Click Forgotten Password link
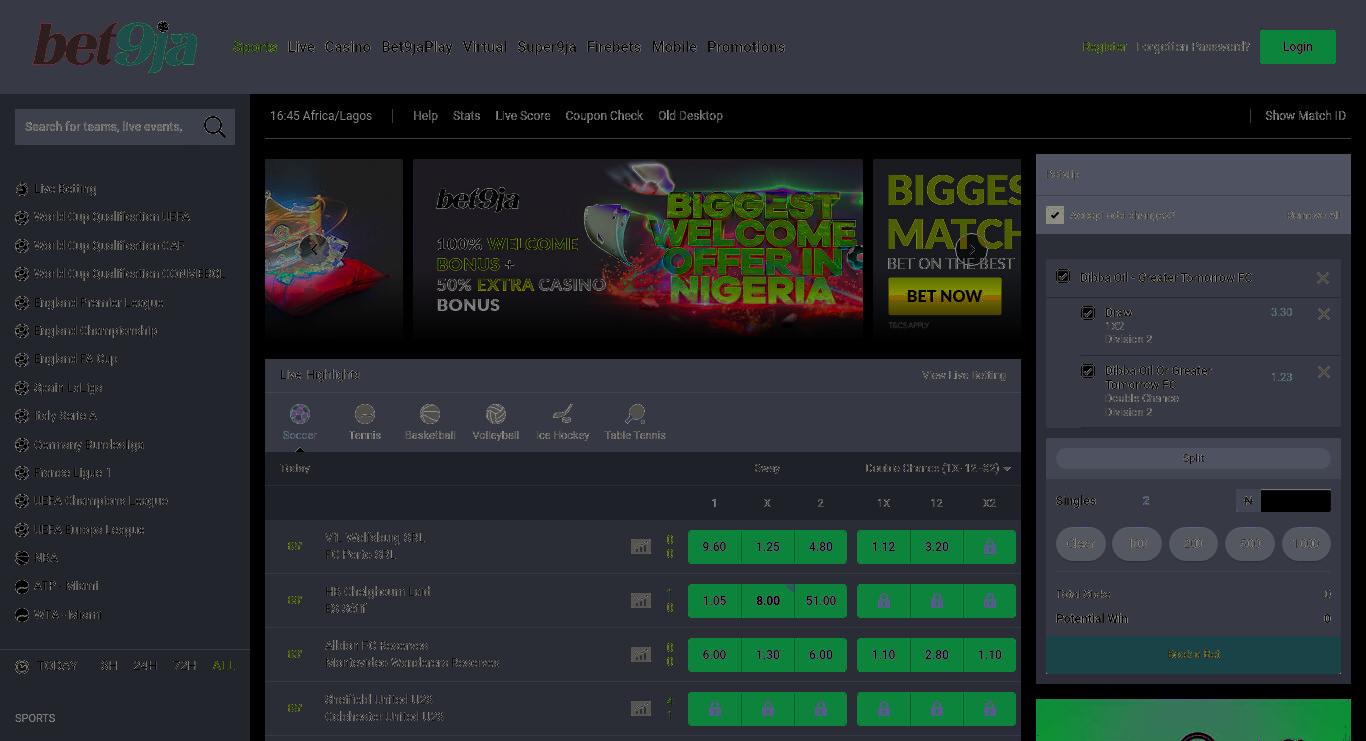This screenshot has height=741, width=1366. pyautogui.click(x=1193, y=47)
